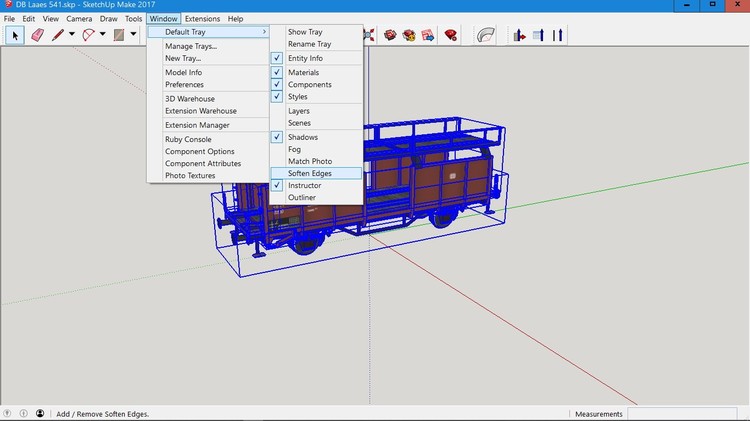
Task: Click the Measurements input box
Action: click(685, 413)
